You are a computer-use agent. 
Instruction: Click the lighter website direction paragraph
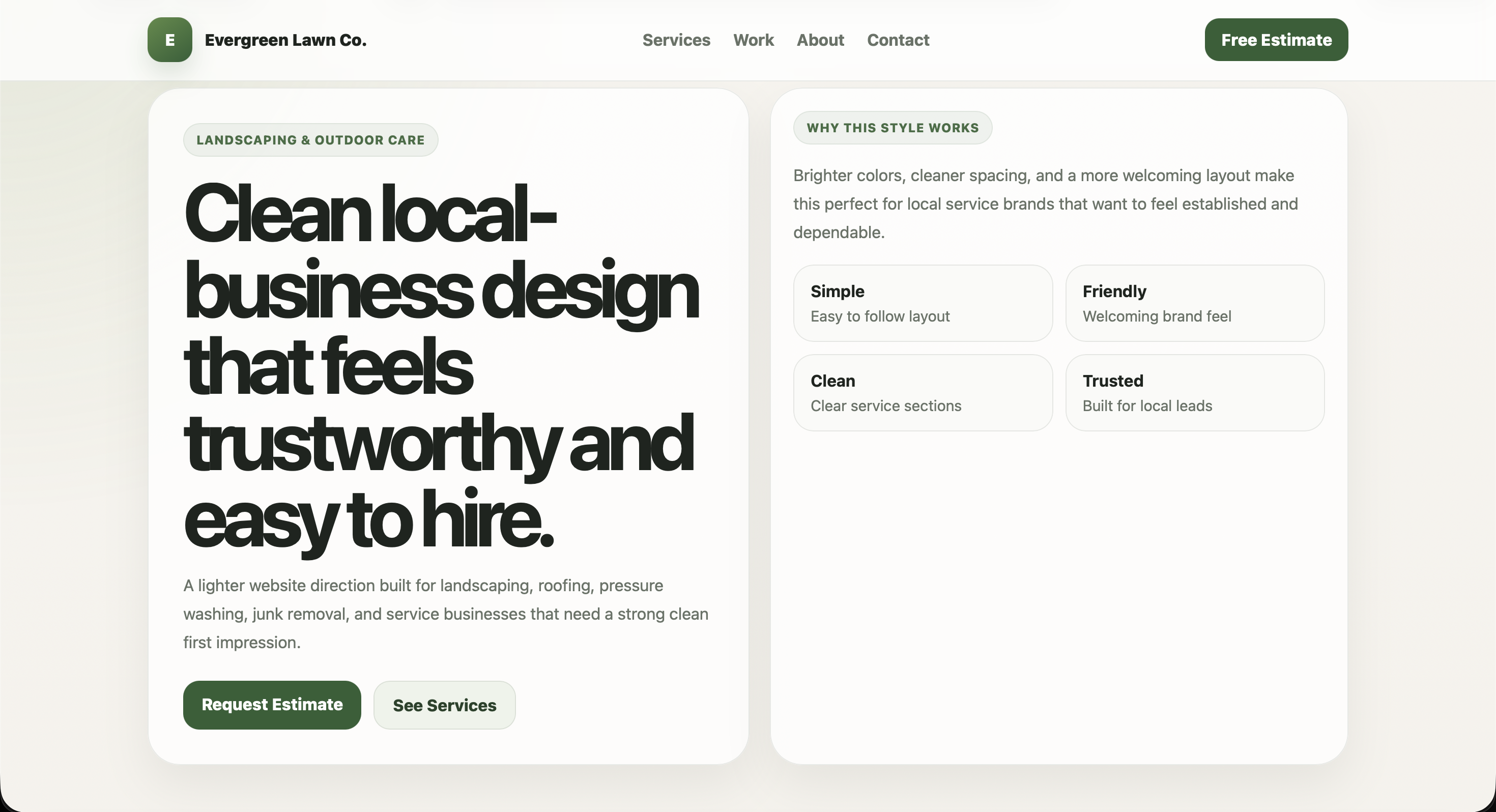pyautogui.click(x=445, y=614)
